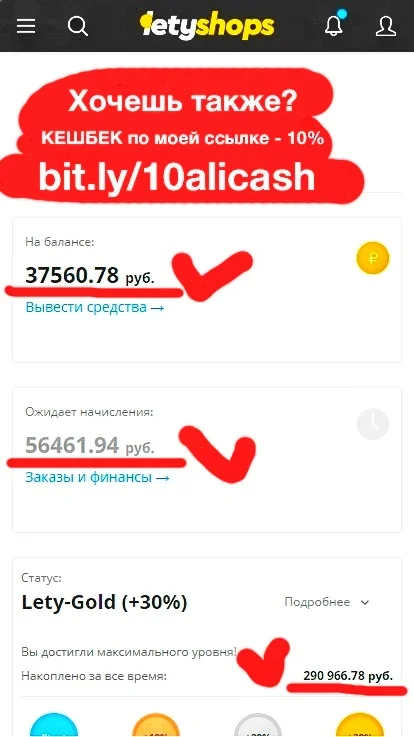
Task: Click the chevron next to Подробнее
Action: [365, 603]
